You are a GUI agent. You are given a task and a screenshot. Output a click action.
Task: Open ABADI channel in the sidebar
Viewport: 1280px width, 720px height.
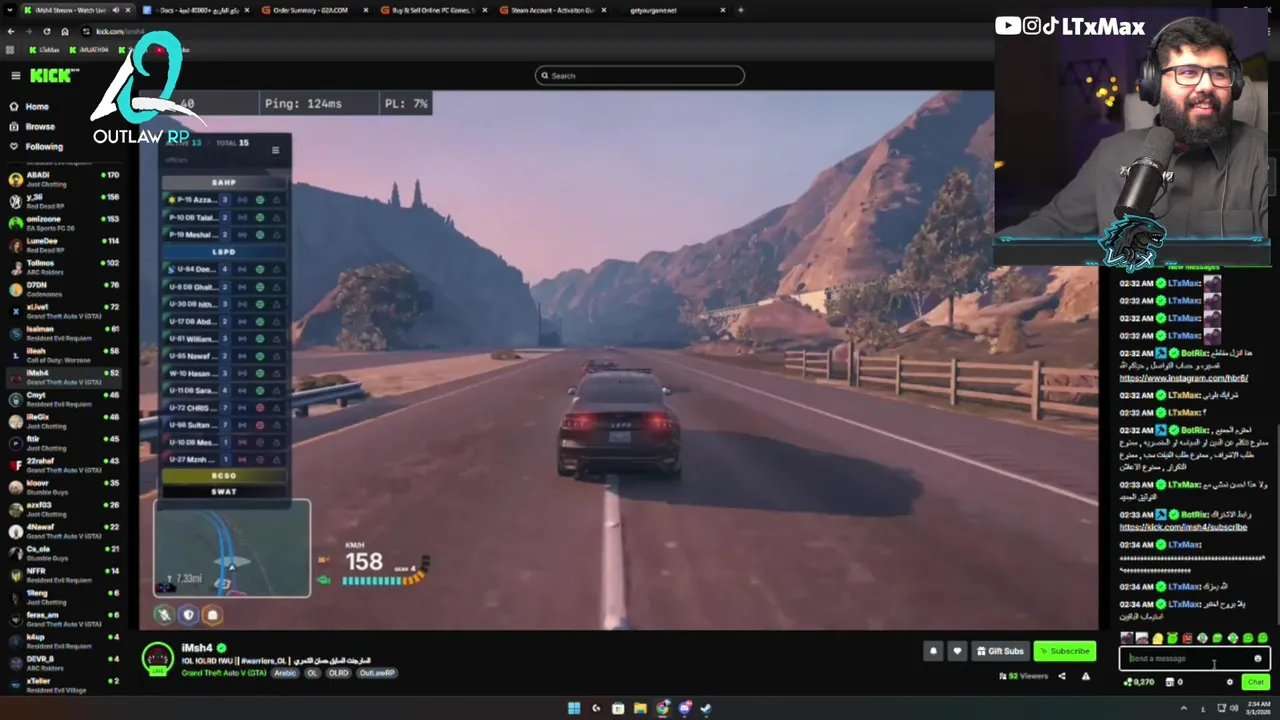click(62, 179)
